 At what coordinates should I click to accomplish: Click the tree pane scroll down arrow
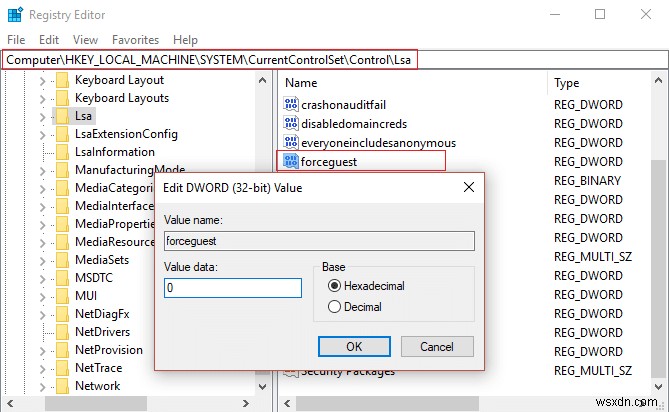(262, 386)
